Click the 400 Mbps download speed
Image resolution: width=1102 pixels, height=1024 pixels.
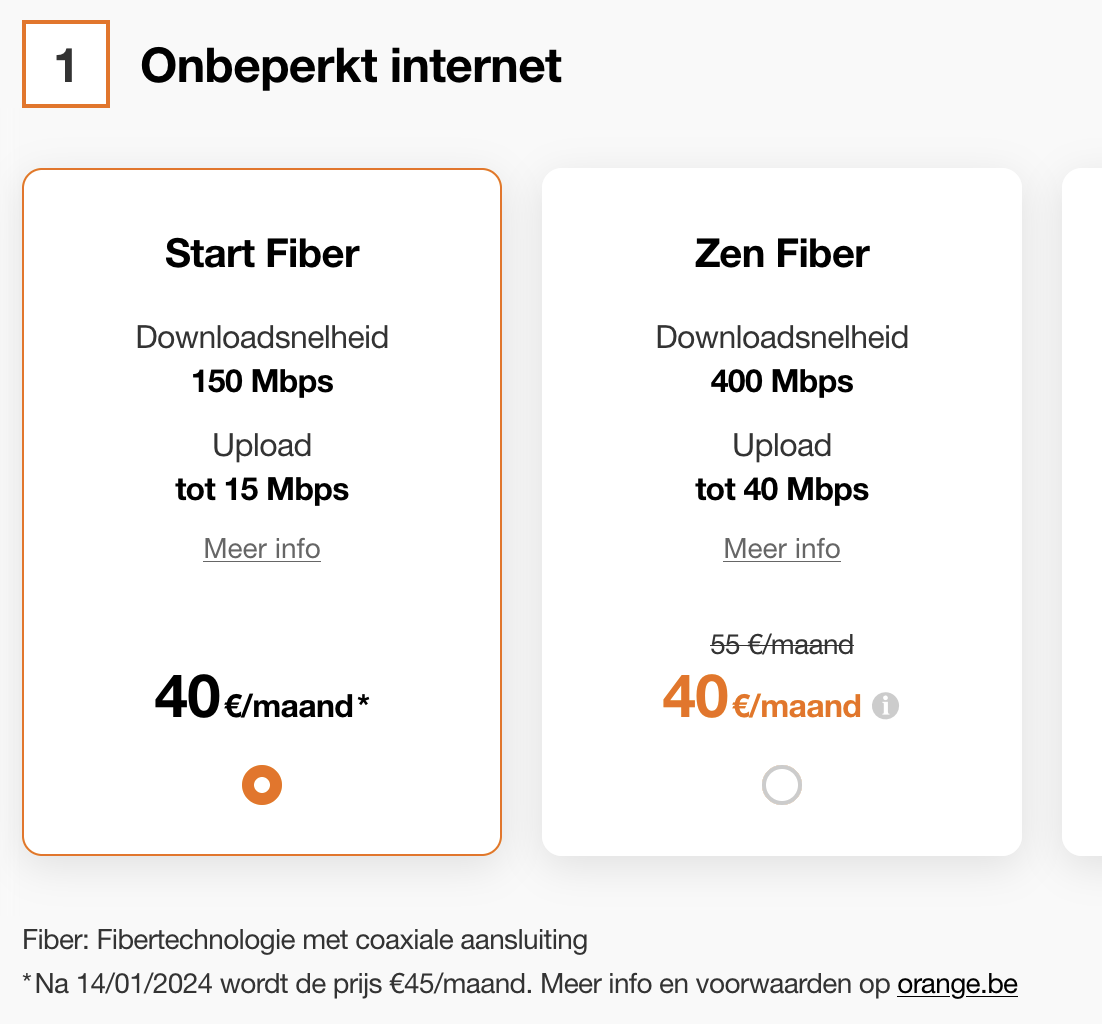click(x=782, y=382)
